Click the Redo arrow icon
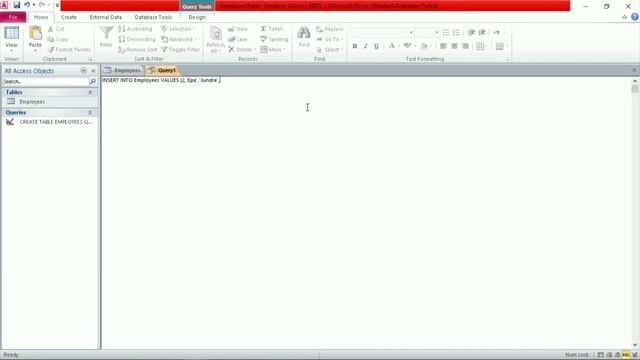 click(x=42, y=5)
